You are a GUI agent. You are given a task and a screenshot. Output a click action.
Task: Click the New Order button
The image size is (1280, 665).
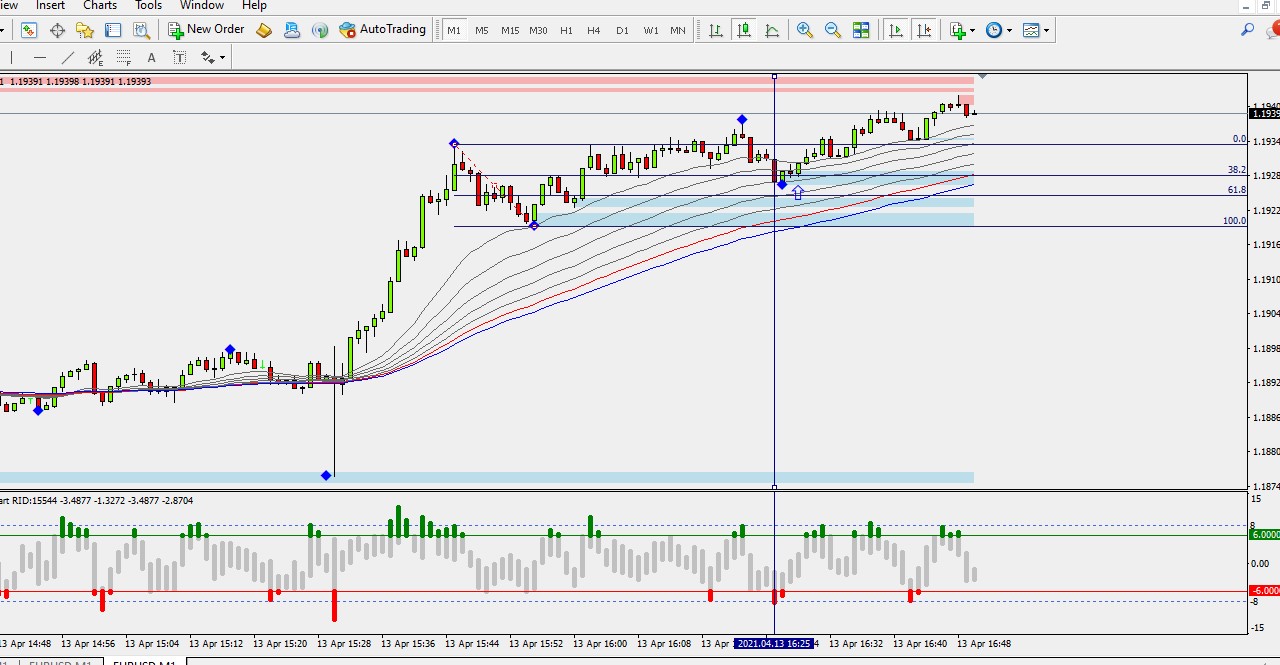pos(206,30)
